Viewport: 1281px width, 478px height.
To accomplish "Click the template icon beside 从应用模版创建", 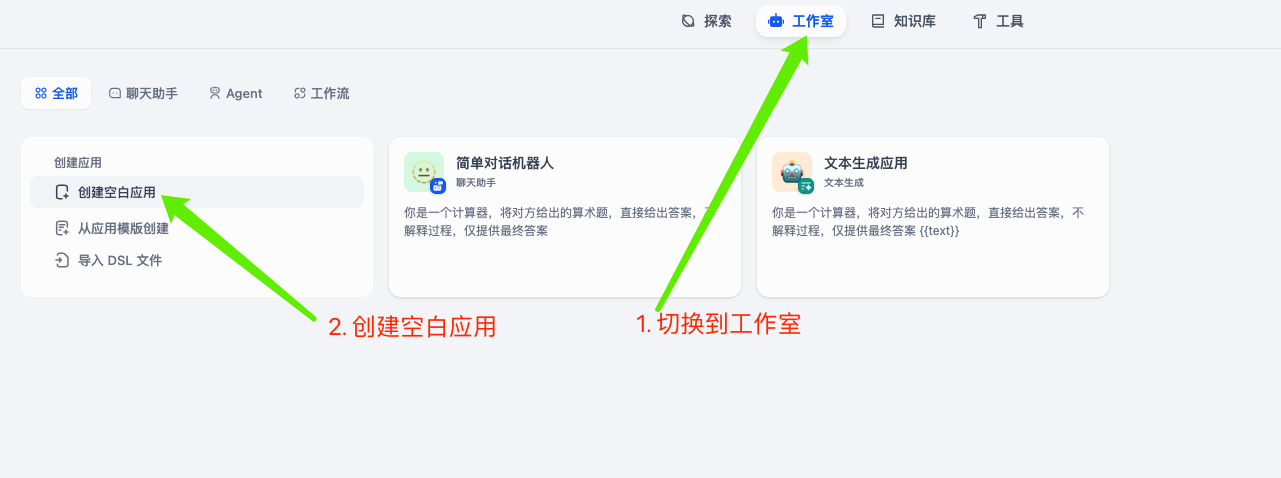I will coord(62,228).
